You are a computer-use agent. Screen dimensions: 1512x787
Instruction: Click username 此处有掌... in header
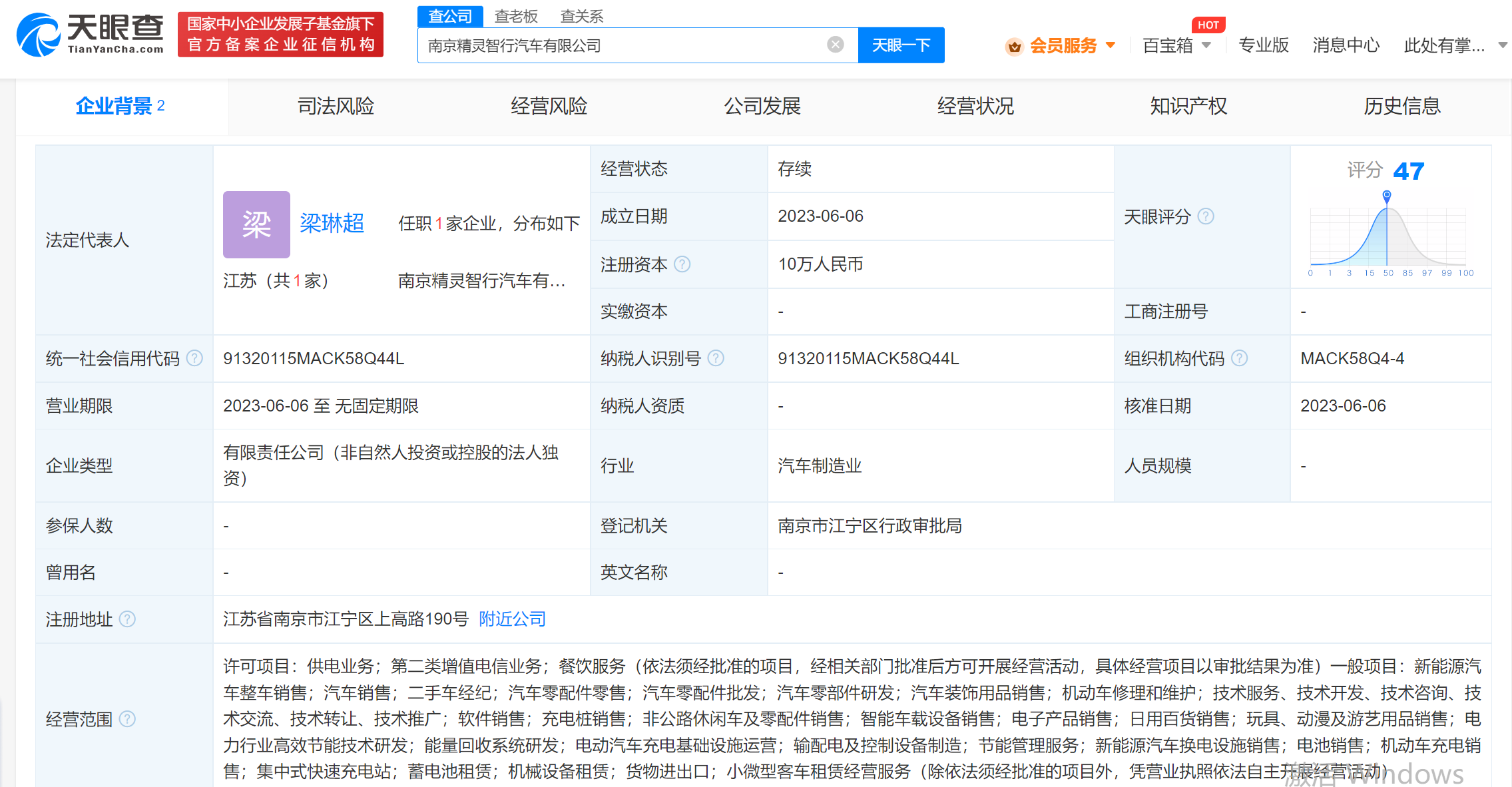click(x=1444, y=45)
